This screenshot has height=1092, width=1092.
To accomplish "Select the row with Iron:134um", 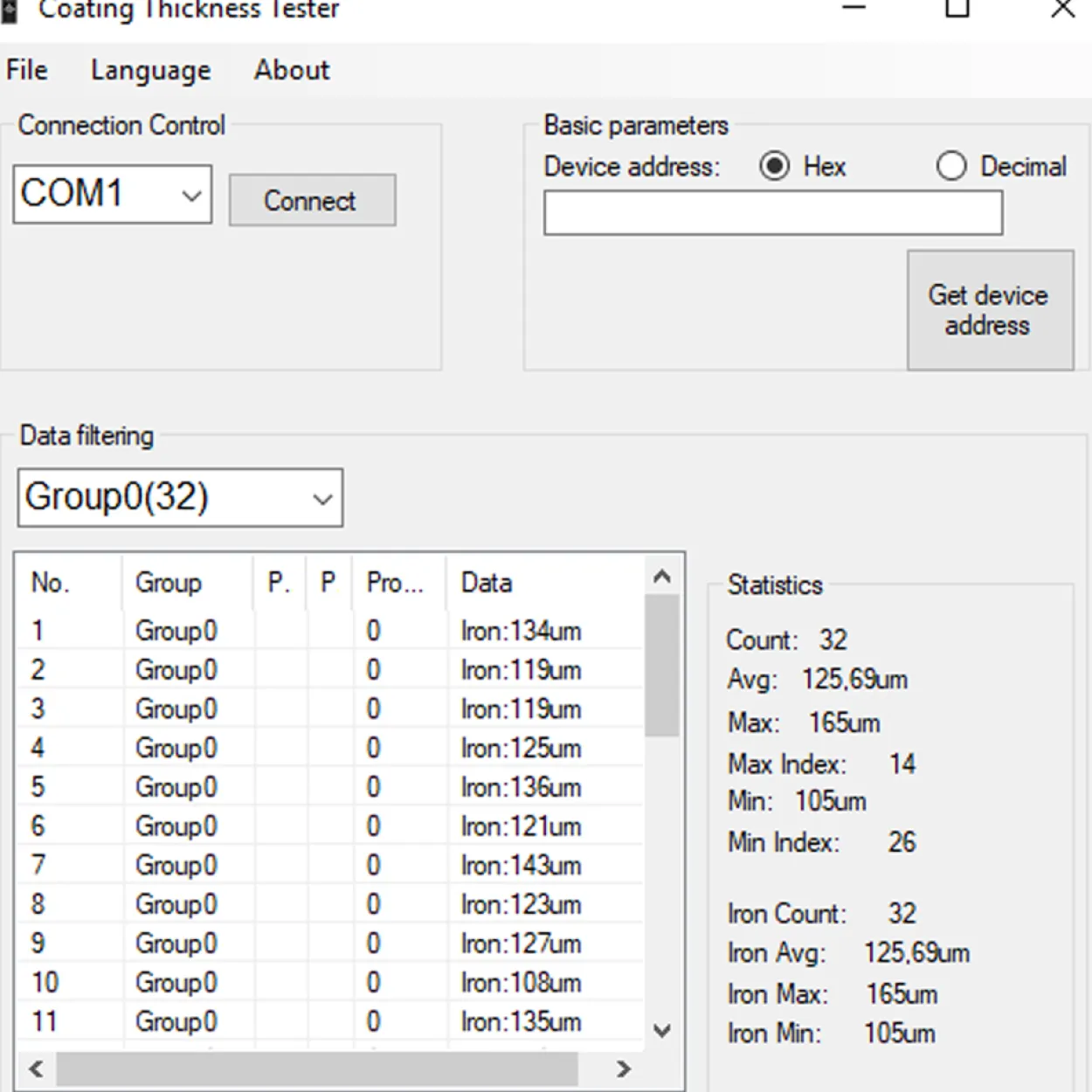I will tap(330, 631).
